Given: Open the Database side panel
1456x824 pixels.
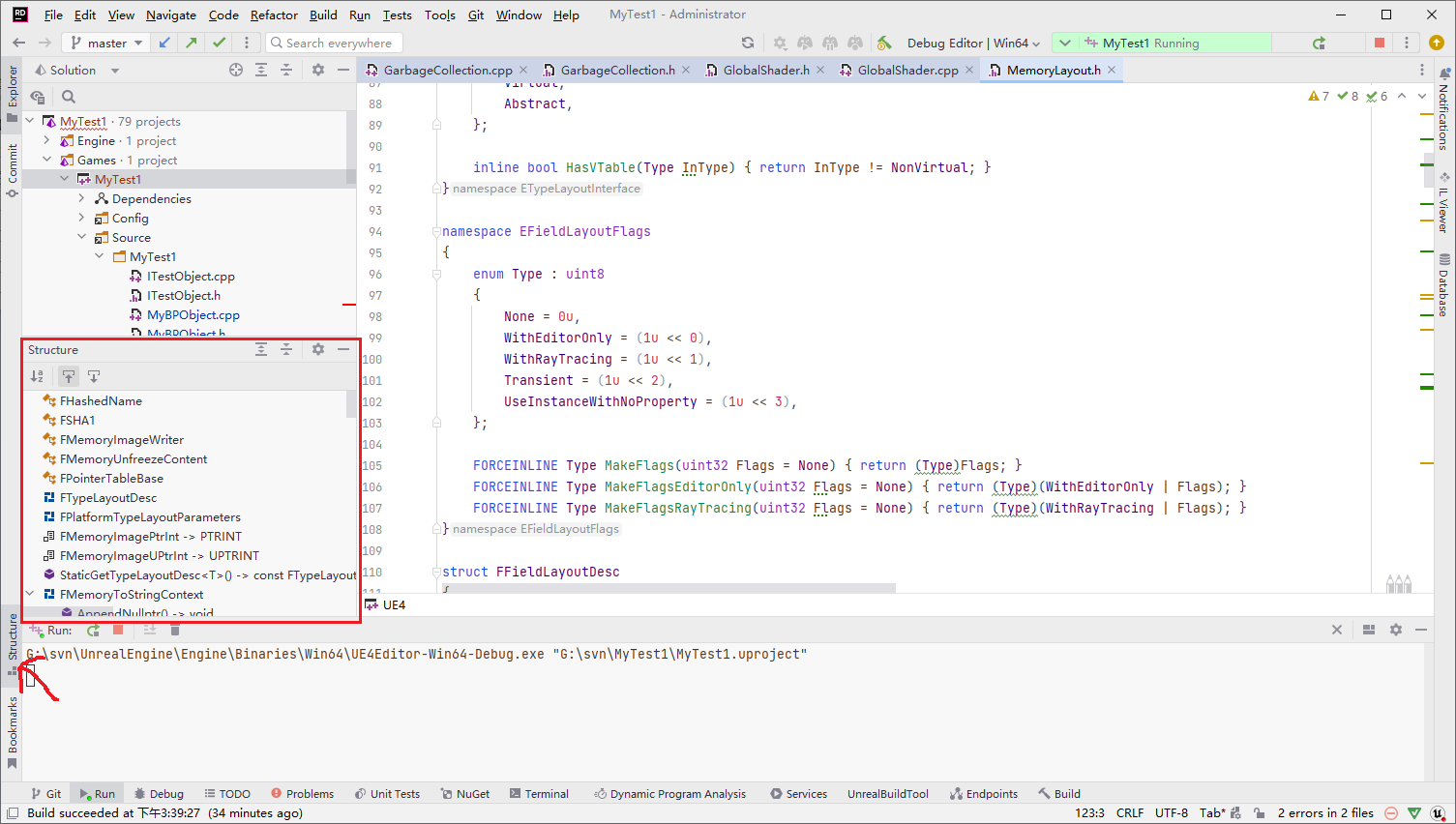Looking at the screenshot, I should pyautogui.click(x=1443, y=285).
